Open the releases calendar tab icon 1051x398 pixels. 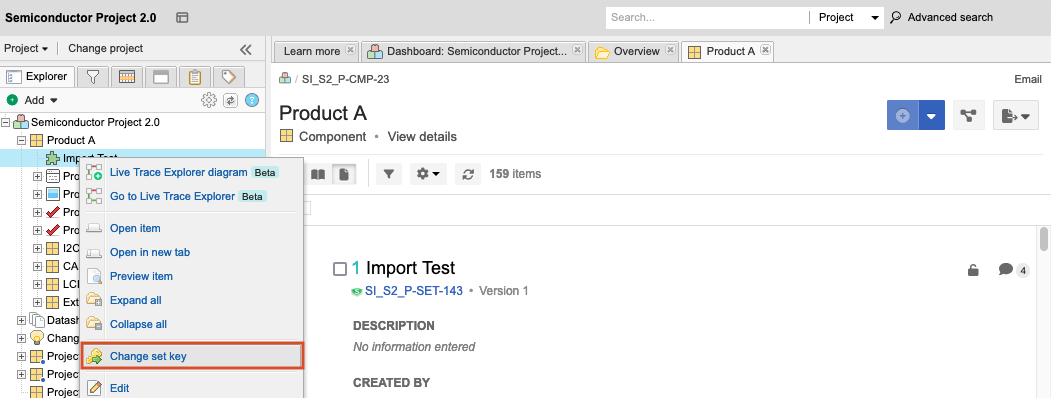point(127,77)
